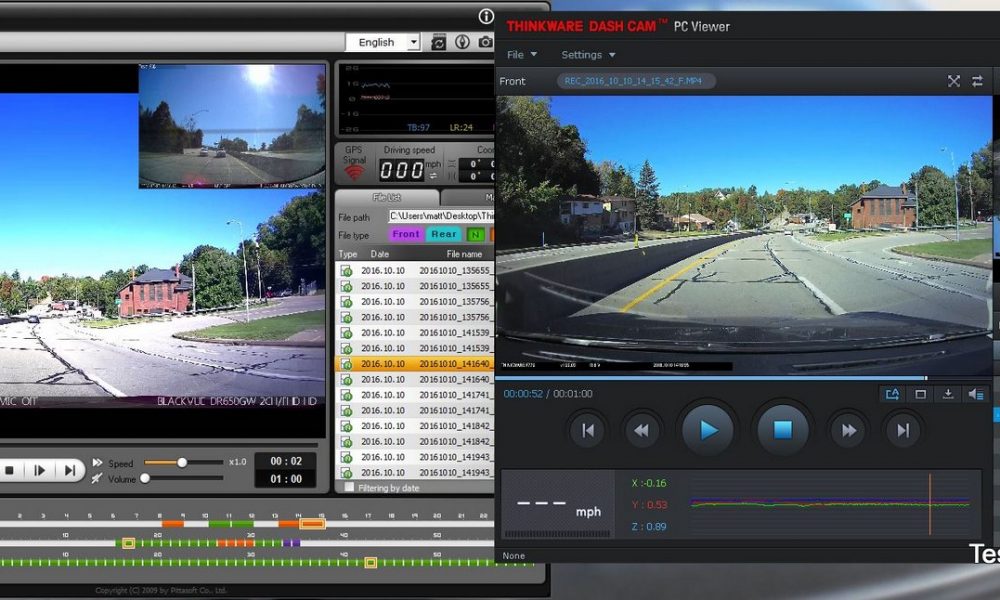
Task: Select the highlighted marker on the bottom timeline
Action: 371,562
